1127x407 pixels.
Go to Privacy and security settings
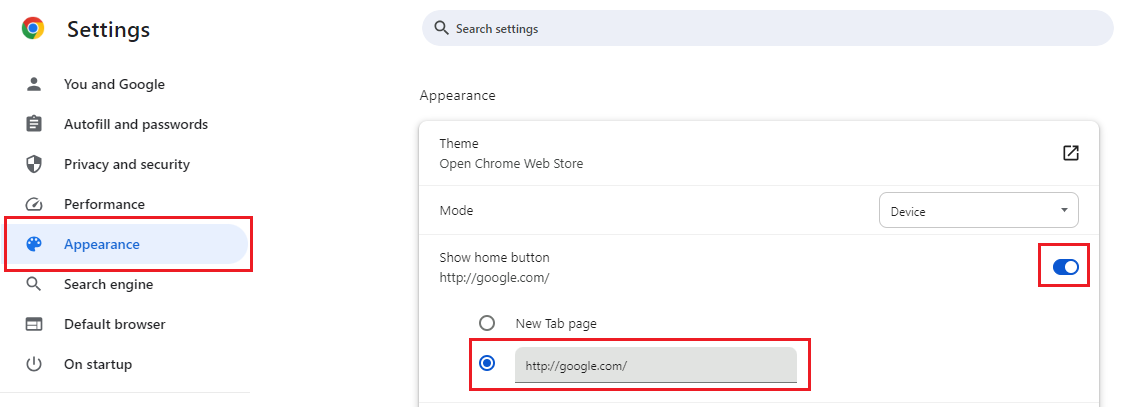point(126,164)
